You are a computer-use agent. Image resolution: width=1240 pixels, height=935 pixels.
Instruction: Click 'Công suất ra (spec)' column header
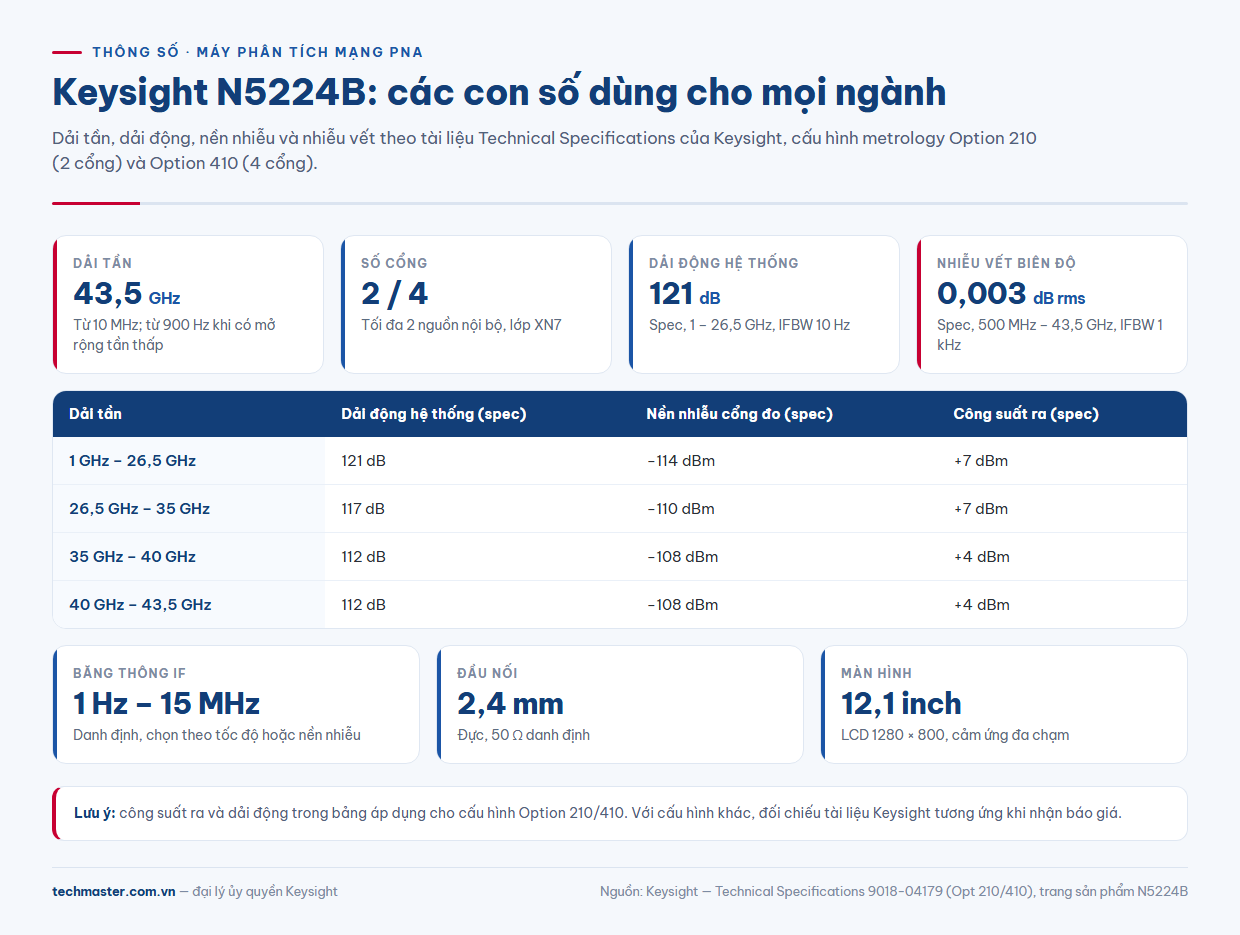pyautogui.click(x=1025, y=414)
